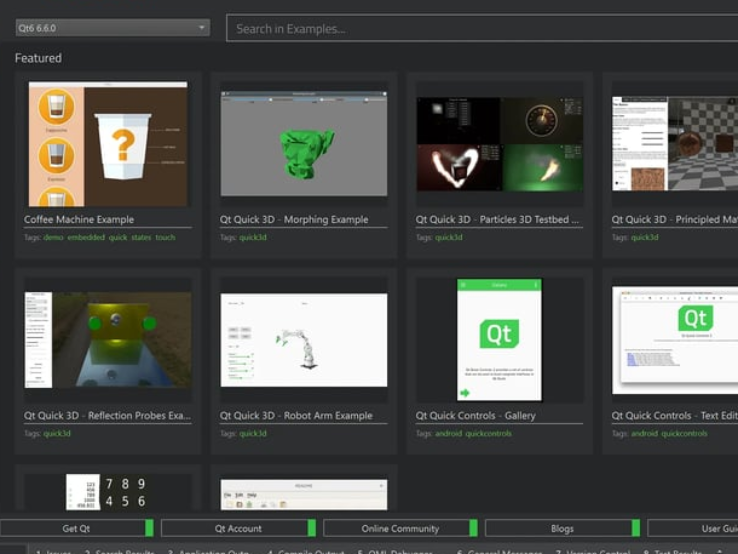The height and width of the screenshot is (554, 738).
Task: Open the Robot Arm Example thumbnail
Action: (304, 340)
